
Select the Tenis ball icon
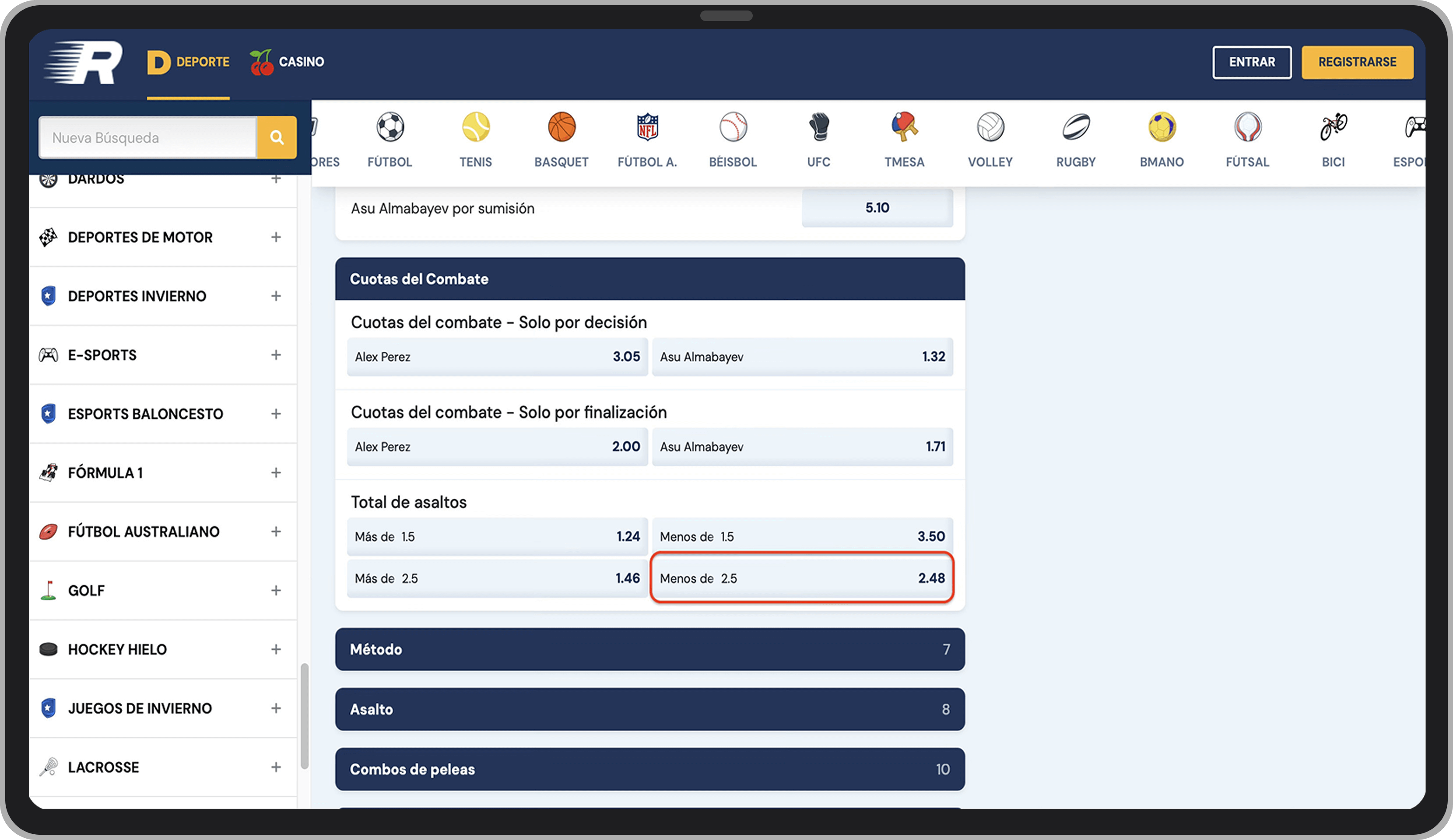[x=476, y=127]
